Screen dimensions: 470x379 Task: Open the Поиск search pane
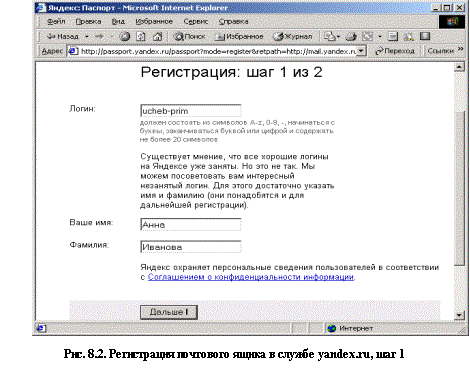pyautogui.click(x=189, y=36)
